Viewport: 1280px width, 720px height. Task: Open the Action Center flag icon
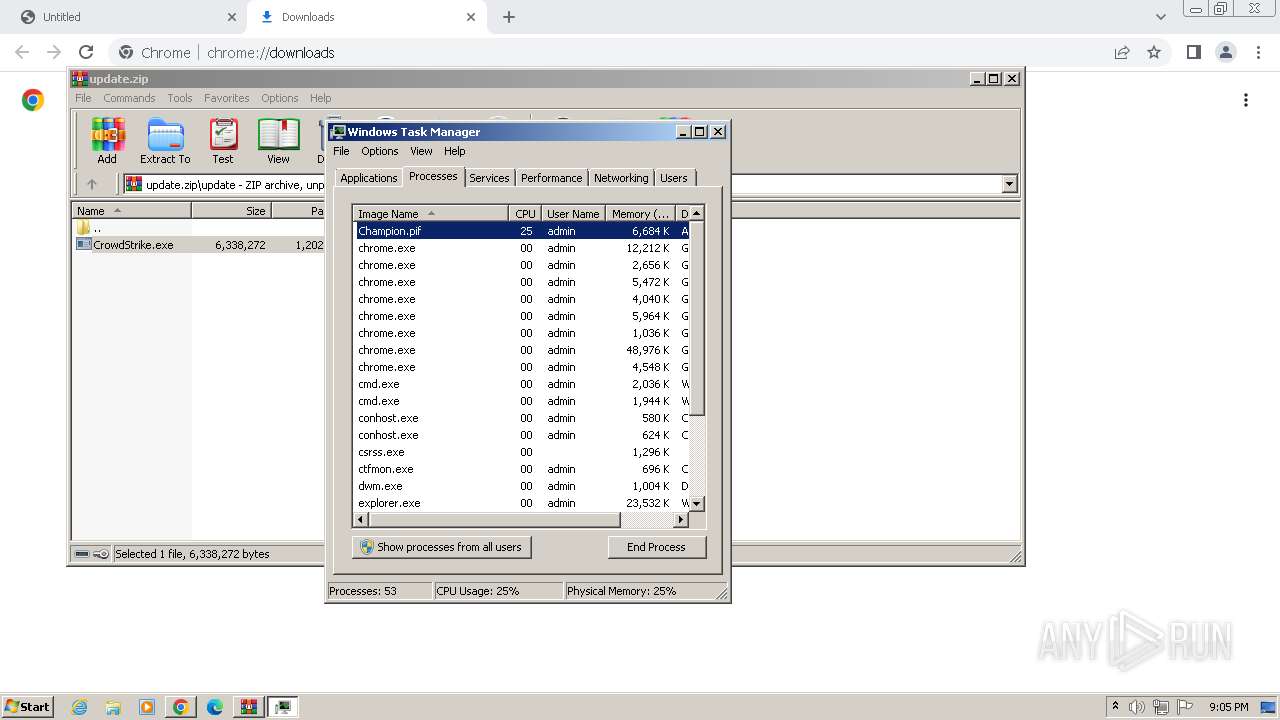click(1184, 707)
